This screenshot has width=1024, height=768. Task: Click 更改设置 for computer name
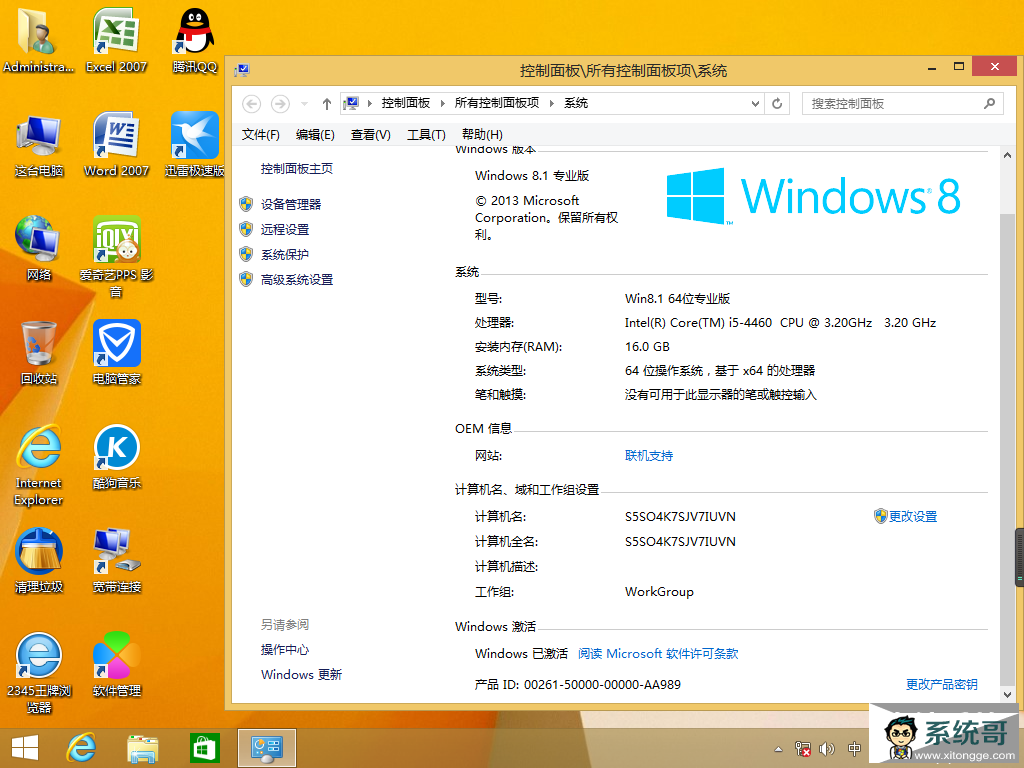click(912, 517)
